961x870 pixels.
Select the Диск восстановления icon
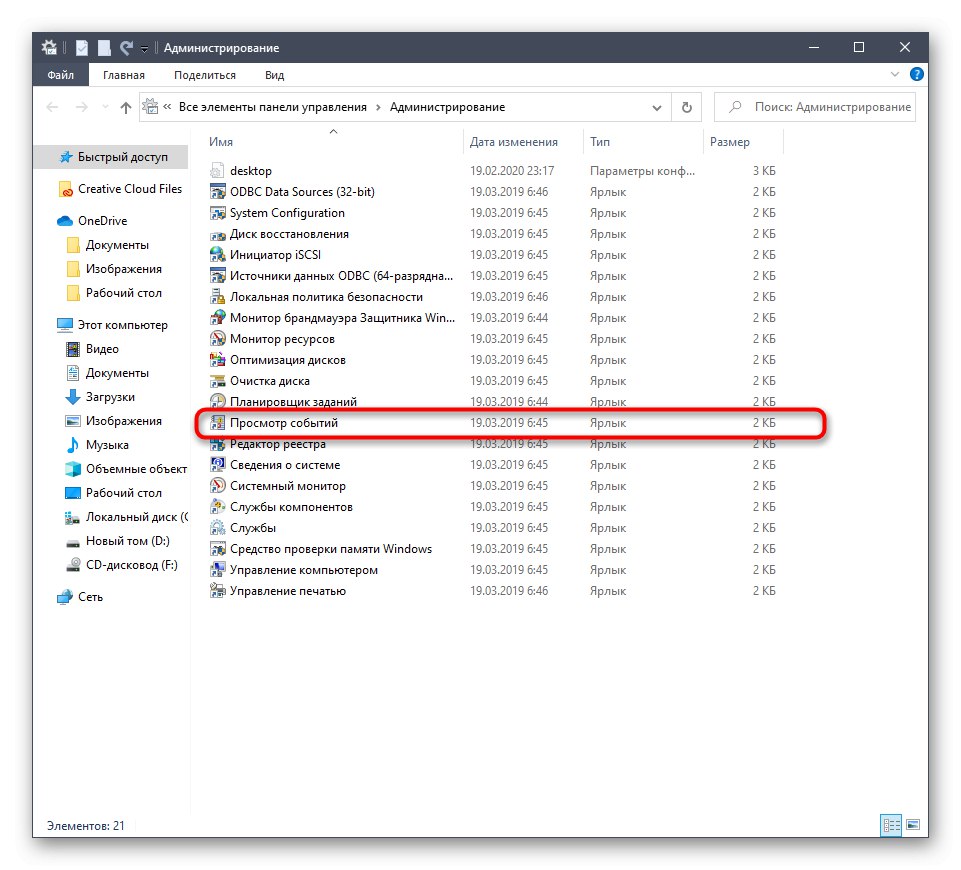(x=218, y=234)
